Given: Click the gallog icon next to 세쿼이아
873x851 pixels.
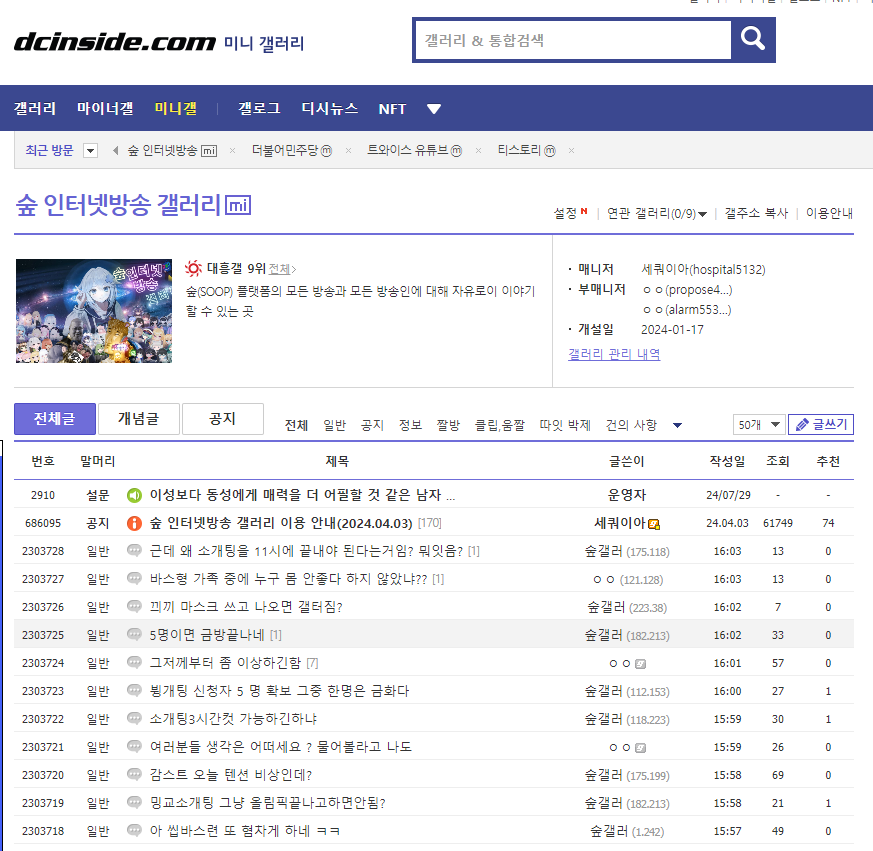Looking at the screenshot, I should 653,522.
